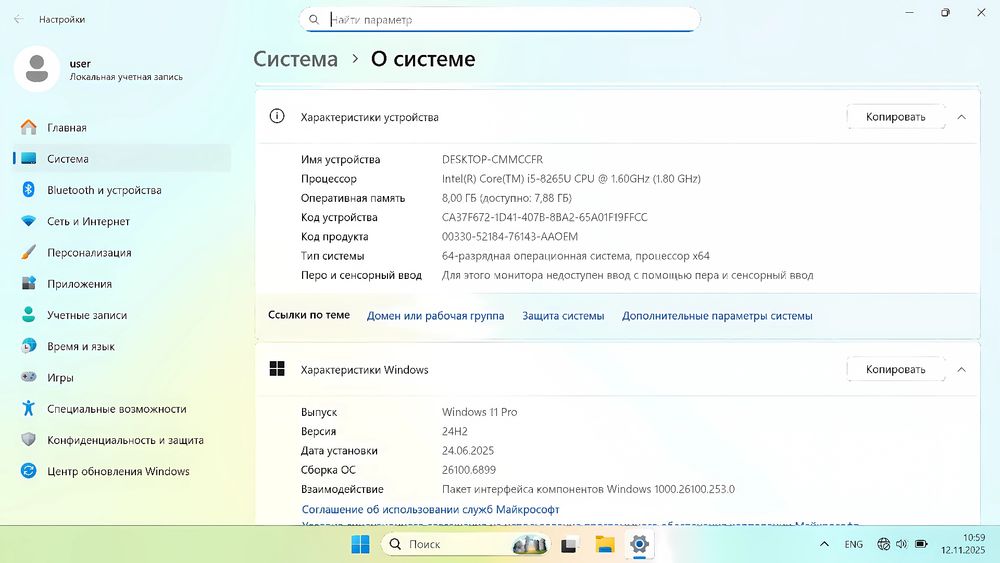
Task: Click the Центр обновления Windows update icon
Action: 29,471
